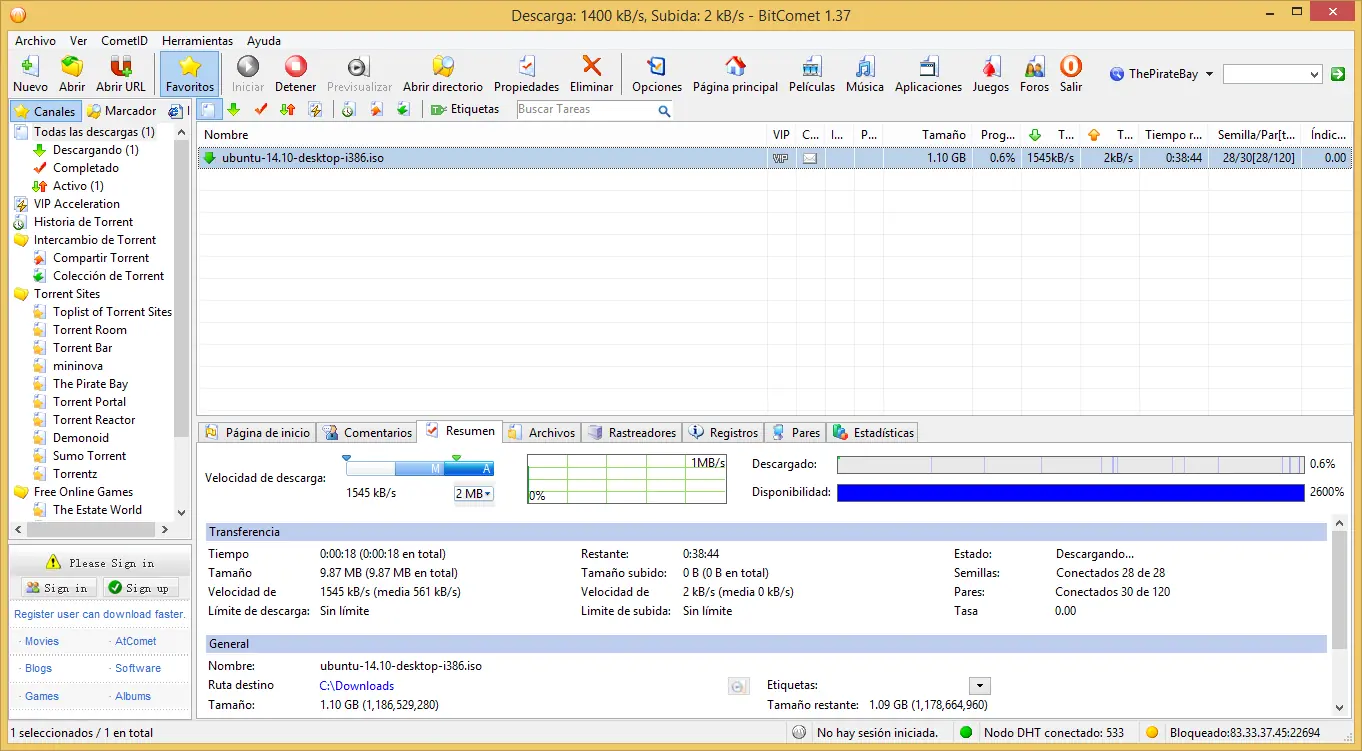Open Propiedades of the selected task
Image resolution: width=1362 pixels, height=751 pixels.
pos(527,74)
